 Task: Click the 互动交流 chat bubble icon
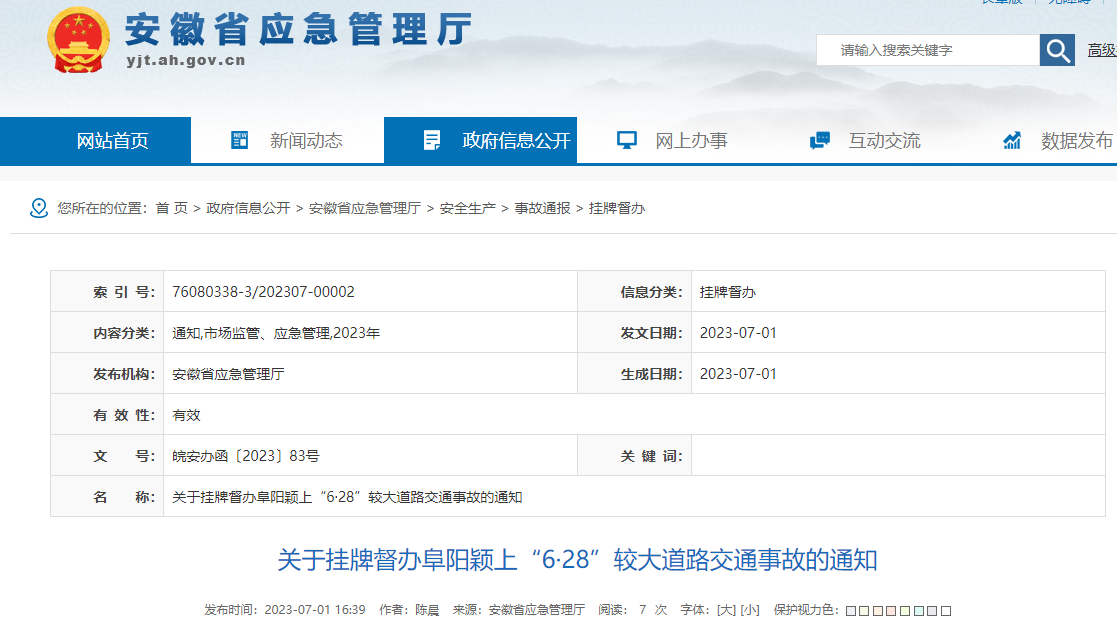pyautogui.click(x=820, y=140)
